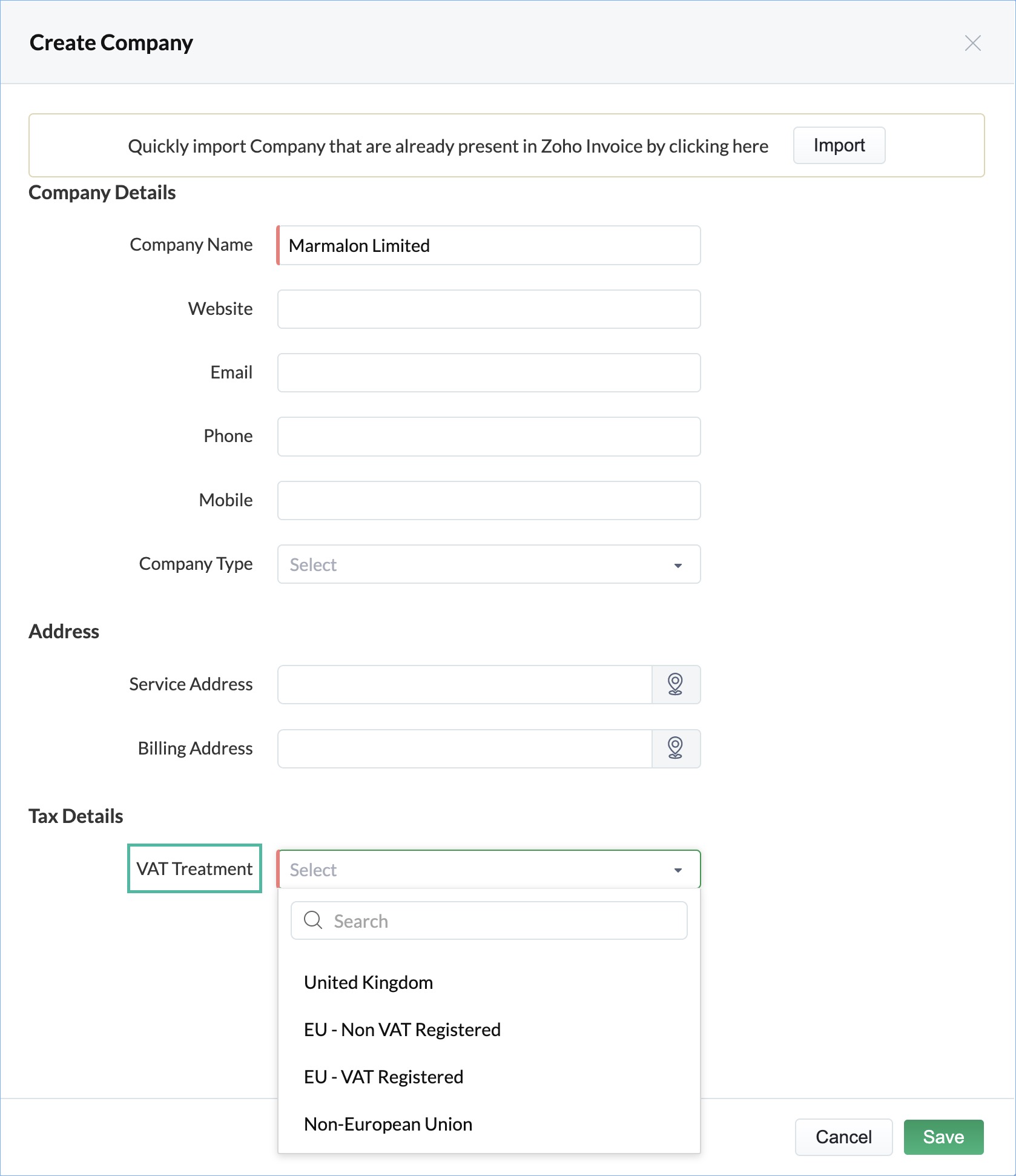1016x1176 pixels.
Task: Click the VAT Treatment select field
Action: click(489, 870)
